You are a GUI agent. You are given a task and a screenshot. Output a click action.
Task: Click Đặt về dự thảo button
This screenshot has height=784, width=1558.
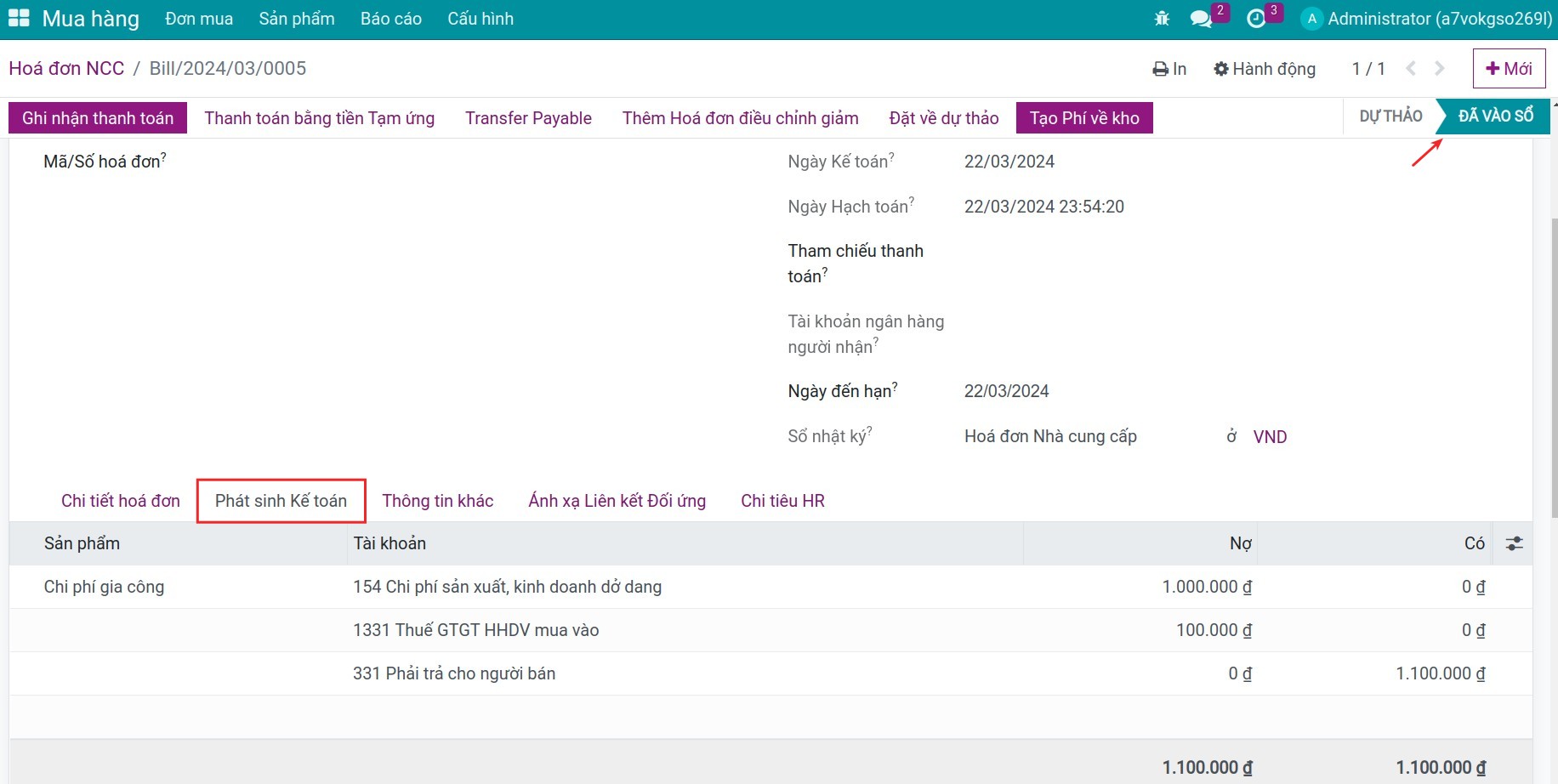[944, 117]
